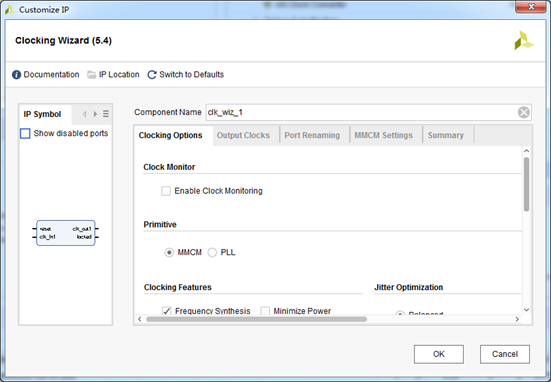Viewport: 551px width, 382px height.
Task: Open the Documentation info icon
Action: coord(17,75)
